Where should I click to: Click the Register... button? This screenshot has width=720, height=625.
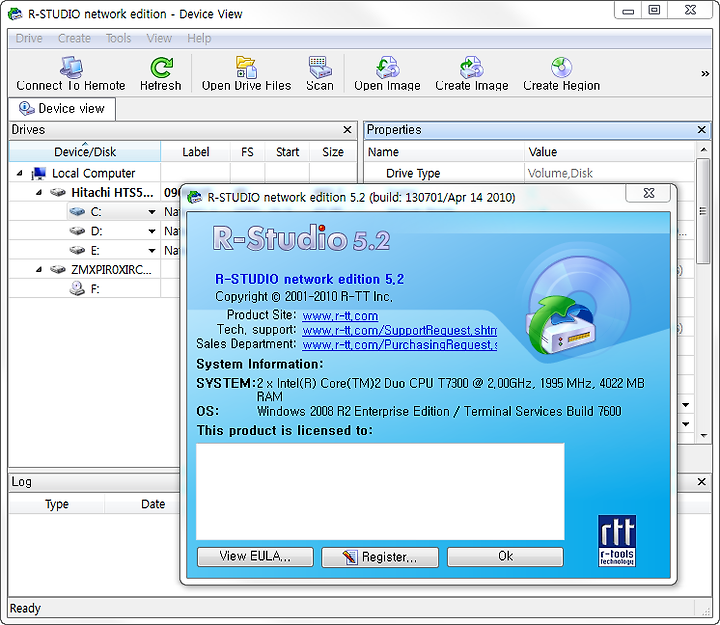pos(380,557)
